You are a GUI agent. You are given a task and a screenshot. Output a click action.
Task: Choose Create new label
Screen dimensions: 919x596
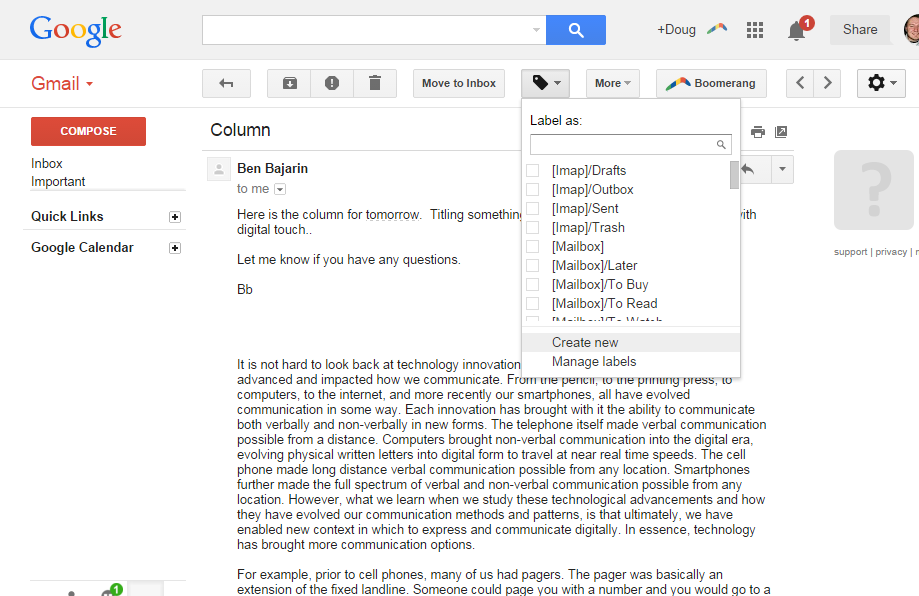tap(631, 343)
